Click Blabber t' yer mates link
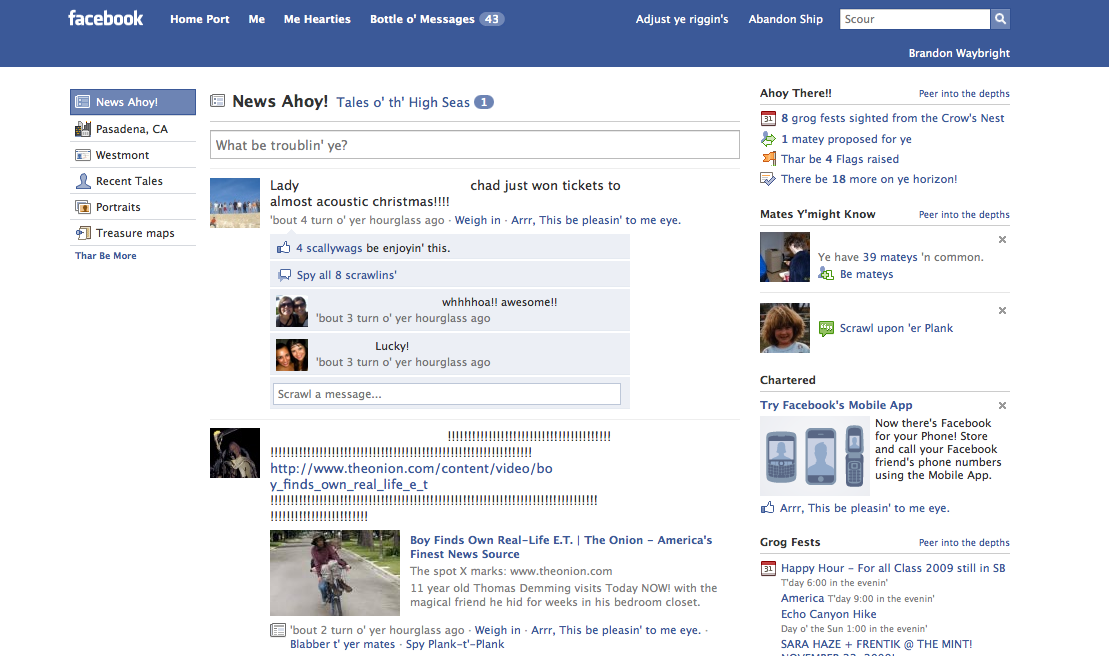The height and width of the screenshot is (656, 1109). click(x=342, y=644)
